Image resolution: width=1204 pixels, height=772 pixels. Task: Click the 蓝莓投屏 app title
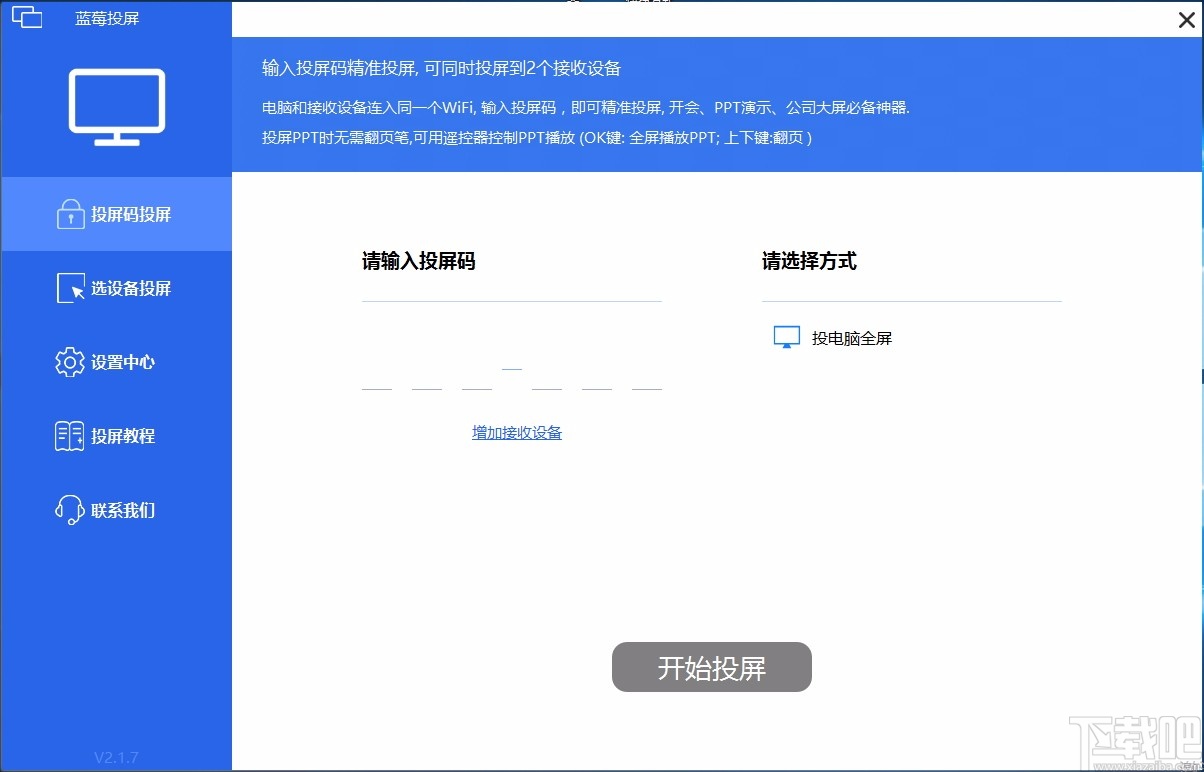pos(108,17)
